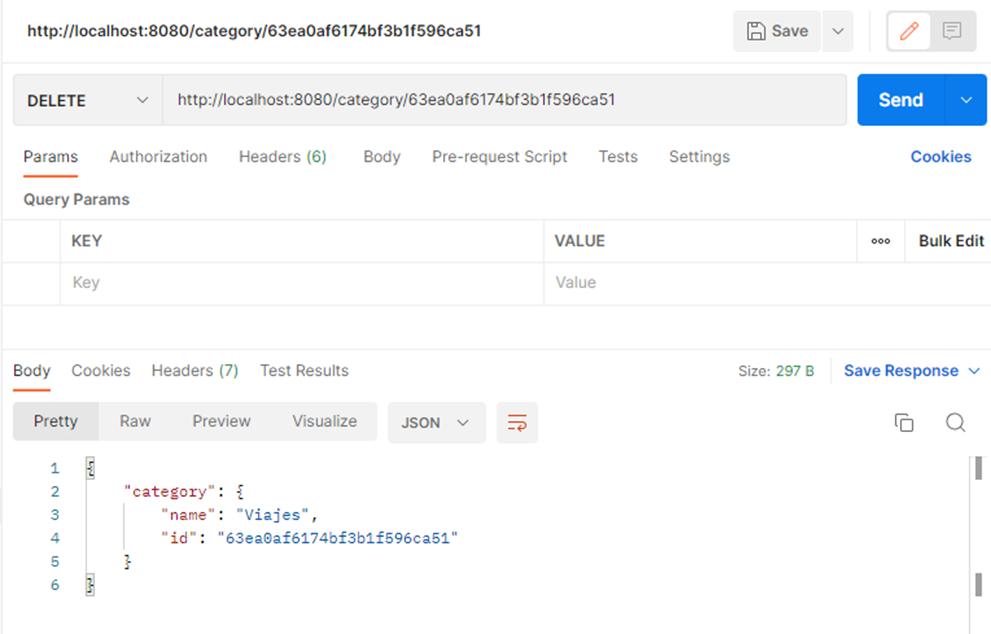Click the query param Key input field
Screen dimensions: 991x634
(x=300, y=283)
